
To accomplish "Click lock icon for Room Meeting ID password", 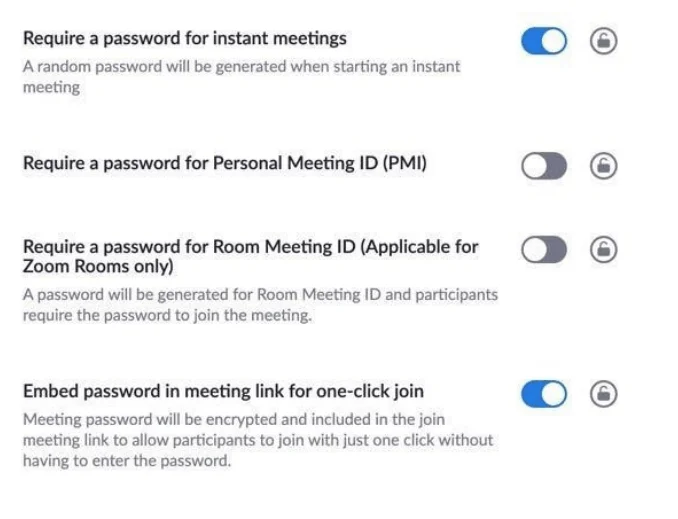I will pos(603,250).
